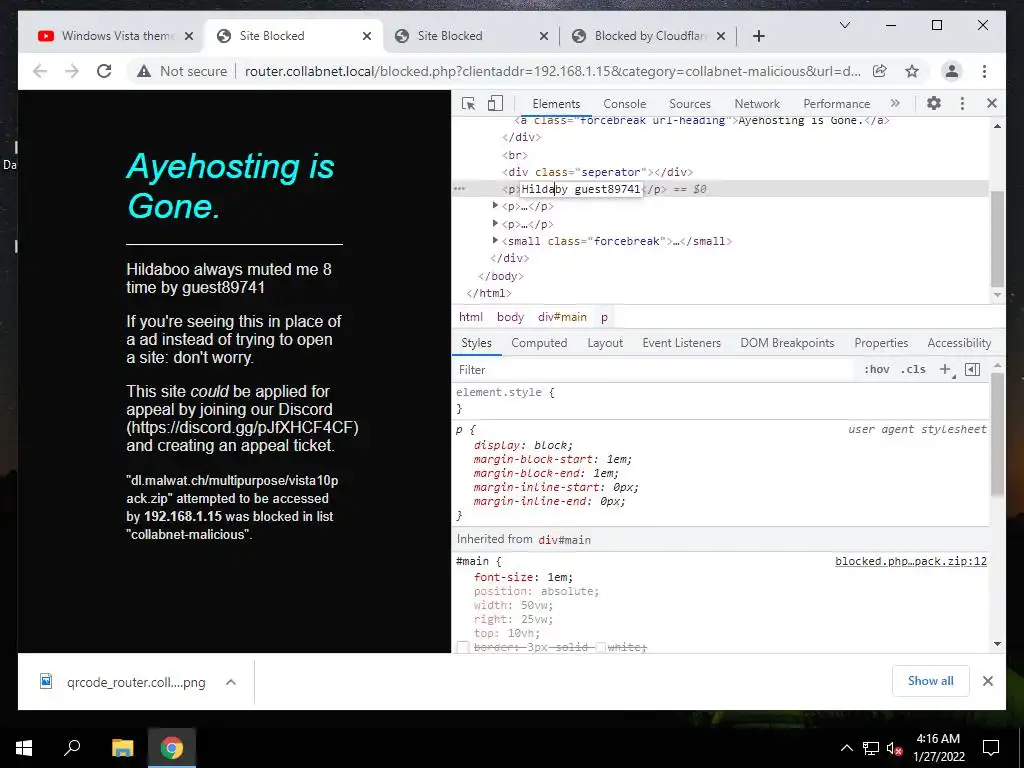
Task: Click the Not secure warning icon
Action: 144,71
